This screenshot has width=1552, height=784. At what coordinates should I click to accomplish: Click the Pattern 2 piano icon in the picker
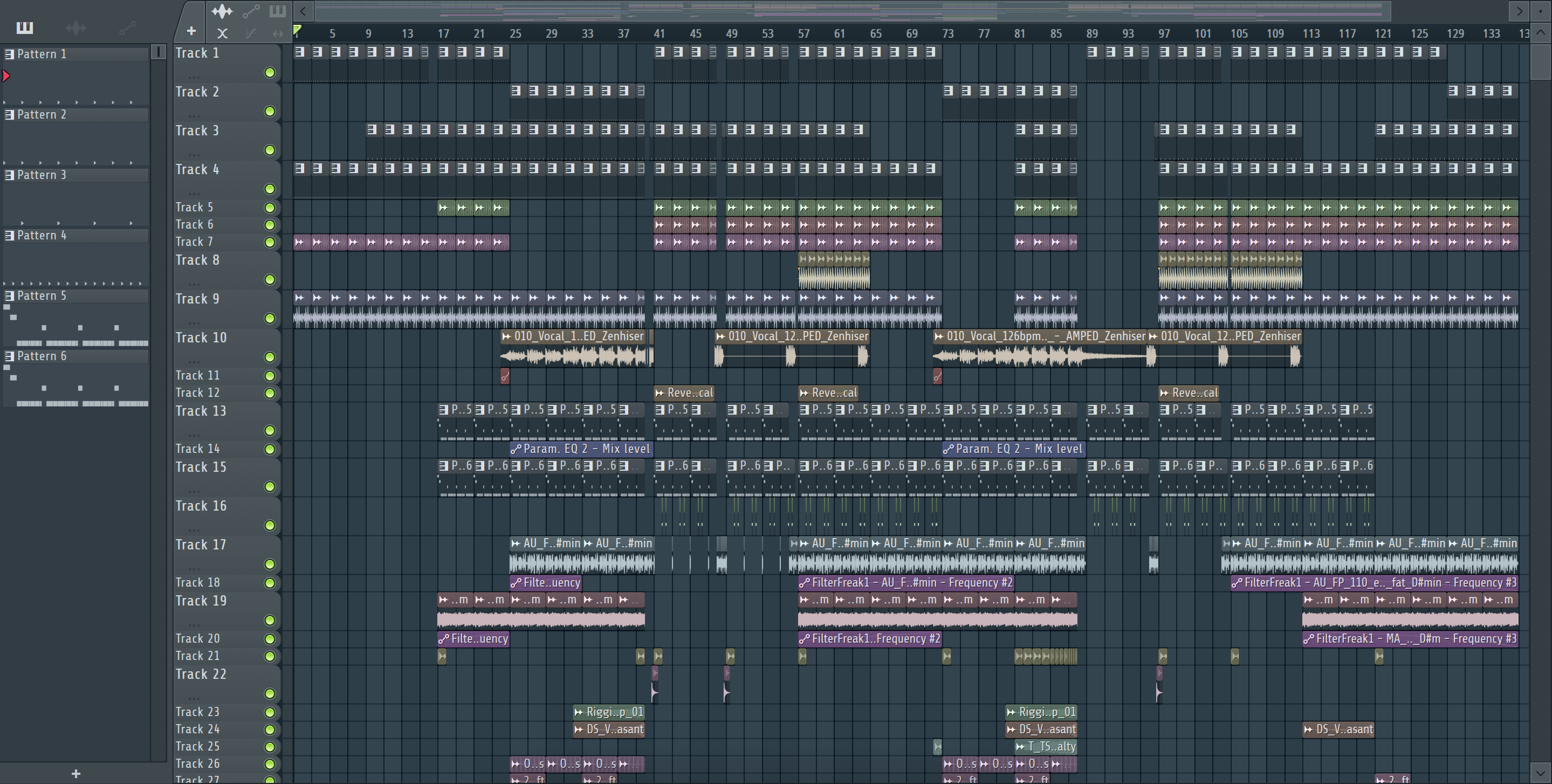point(10,114)
